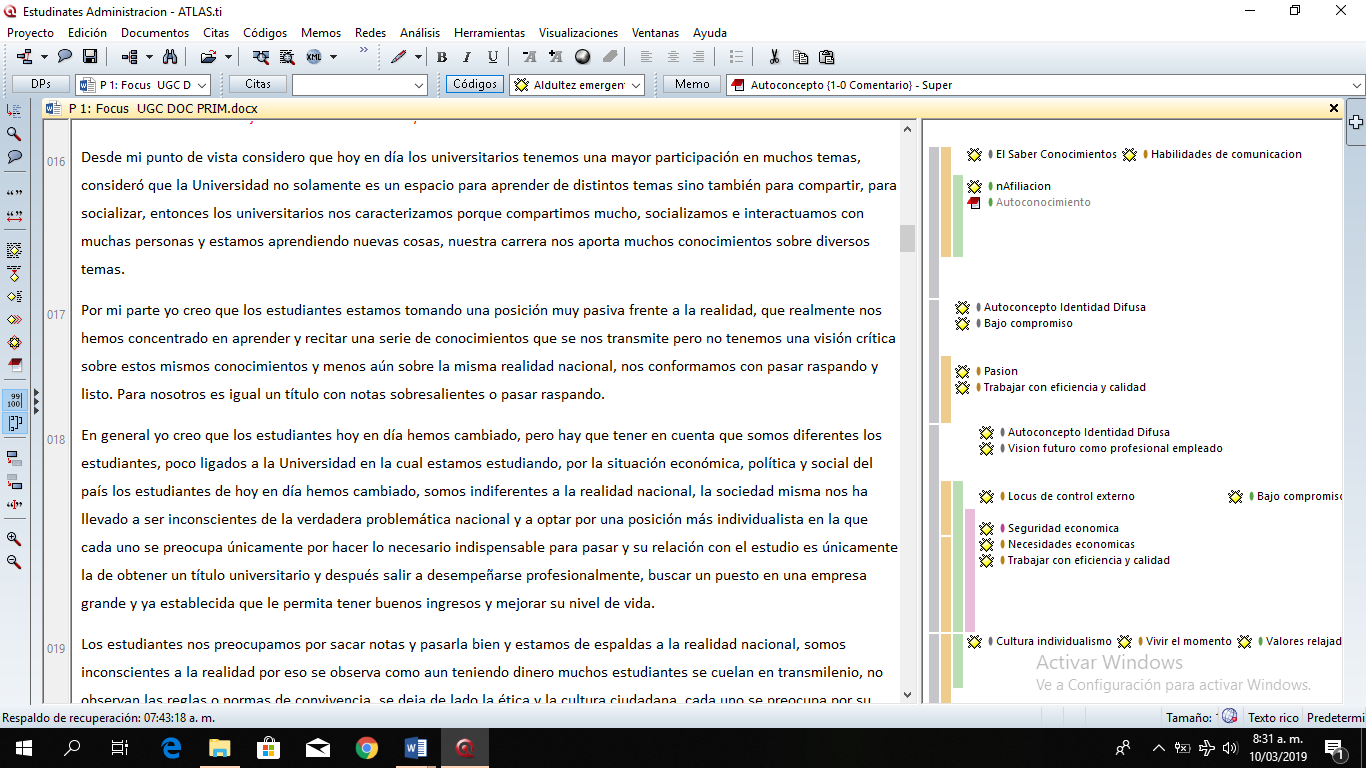Expand the Citas quotations dropdown
Viewport: 1366px width, 768px height.
pos(419,85)
